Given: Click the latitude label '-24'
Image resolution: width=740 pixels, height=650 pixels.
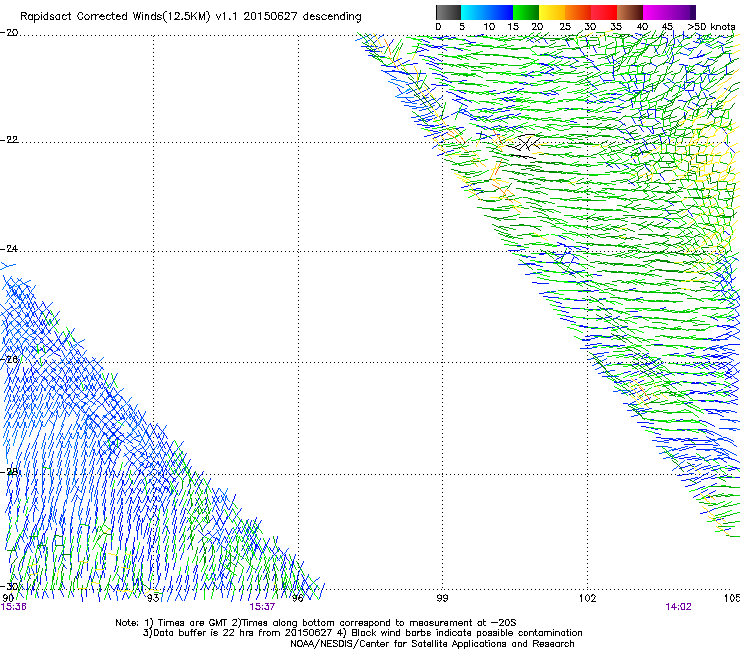Looking at the screenshot, I should (x=9, y=248).
